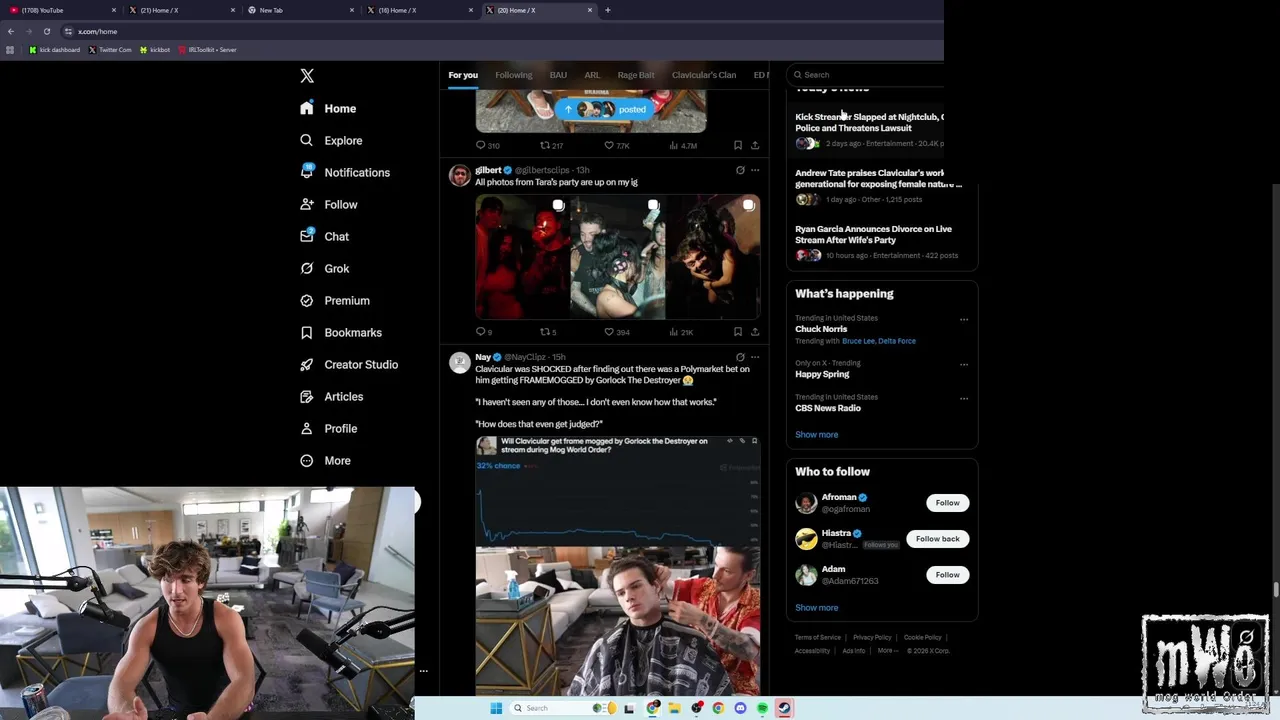Follow Adam in Who to follow
This screenshot has width=1280, height=720.
click(947, 575)
